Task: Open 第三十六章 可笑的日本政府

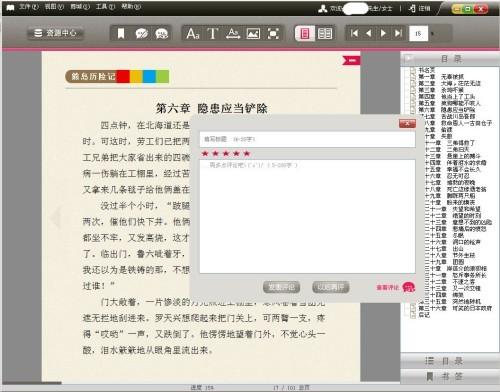Action: pyautogui.click(x=455, y=308)
